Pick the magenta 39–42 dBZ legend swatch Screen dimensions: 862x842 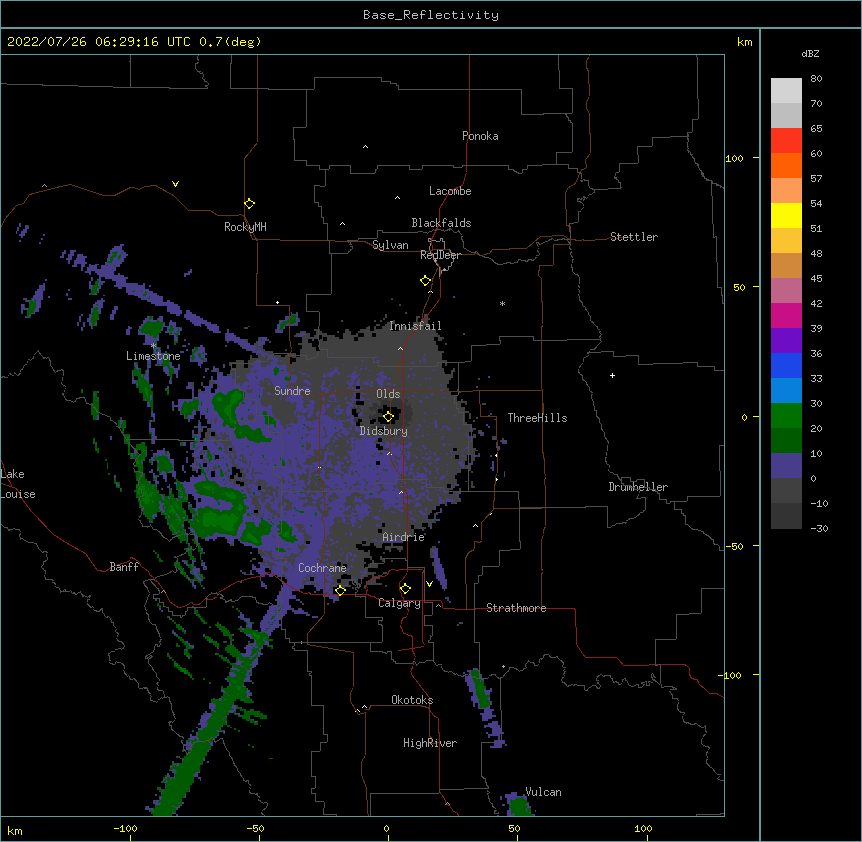pyautogui.click(x=786, y=315)
